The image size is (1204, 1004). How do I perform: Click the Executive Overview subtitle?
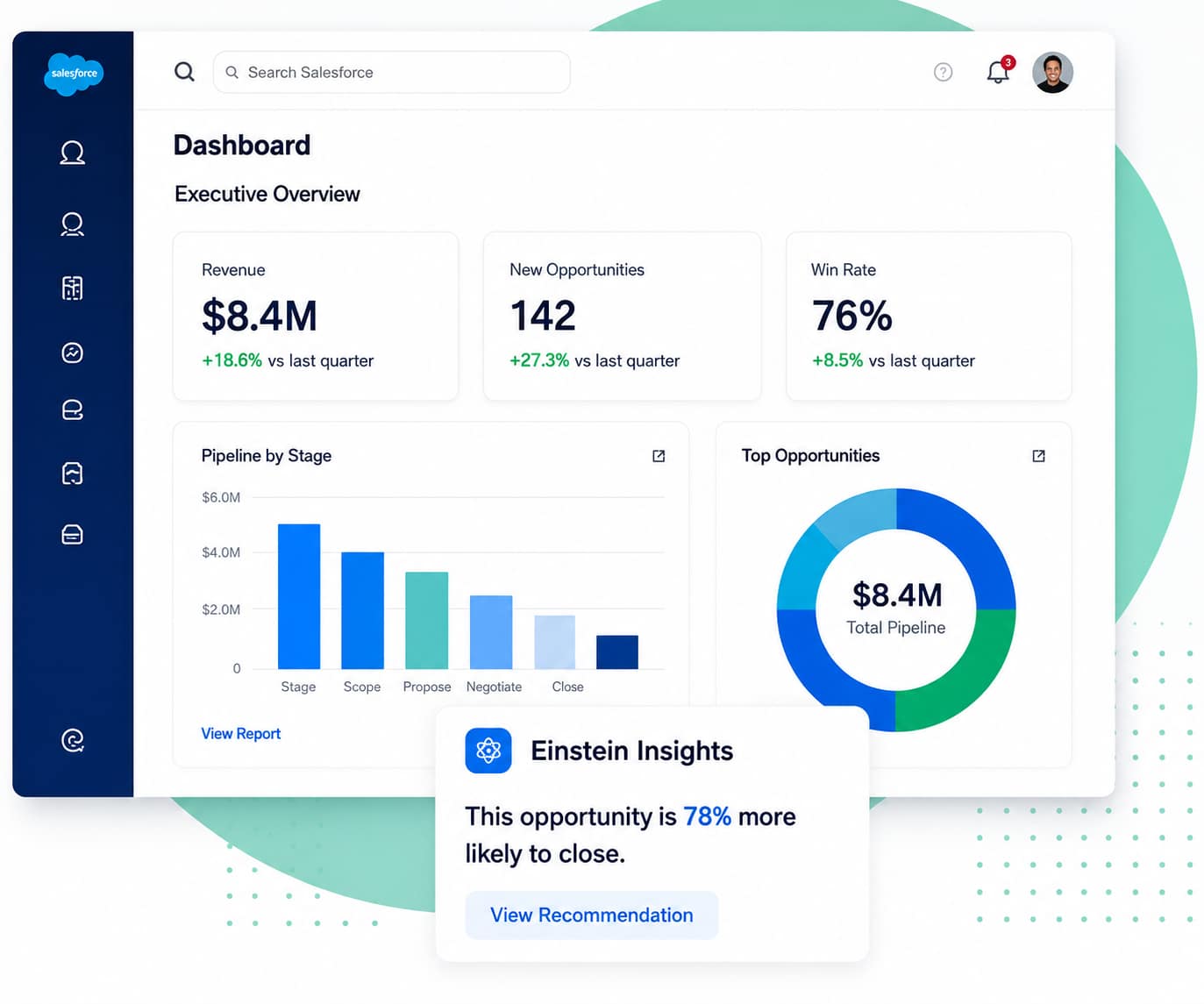point(267,194)
